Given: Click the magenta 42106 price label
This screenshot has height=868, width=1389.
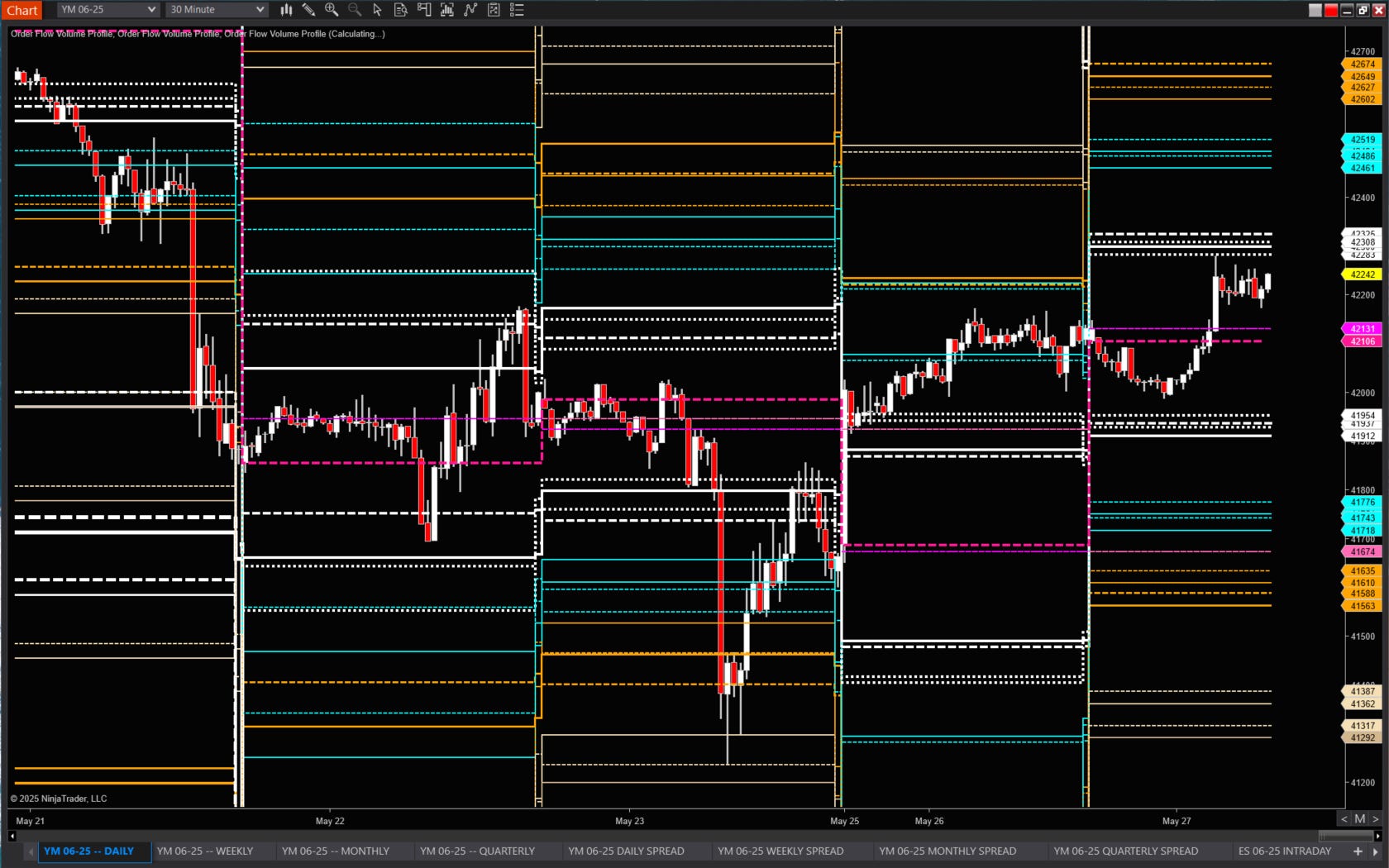Looking at the screenshot, I should [x=1362, y=341].
